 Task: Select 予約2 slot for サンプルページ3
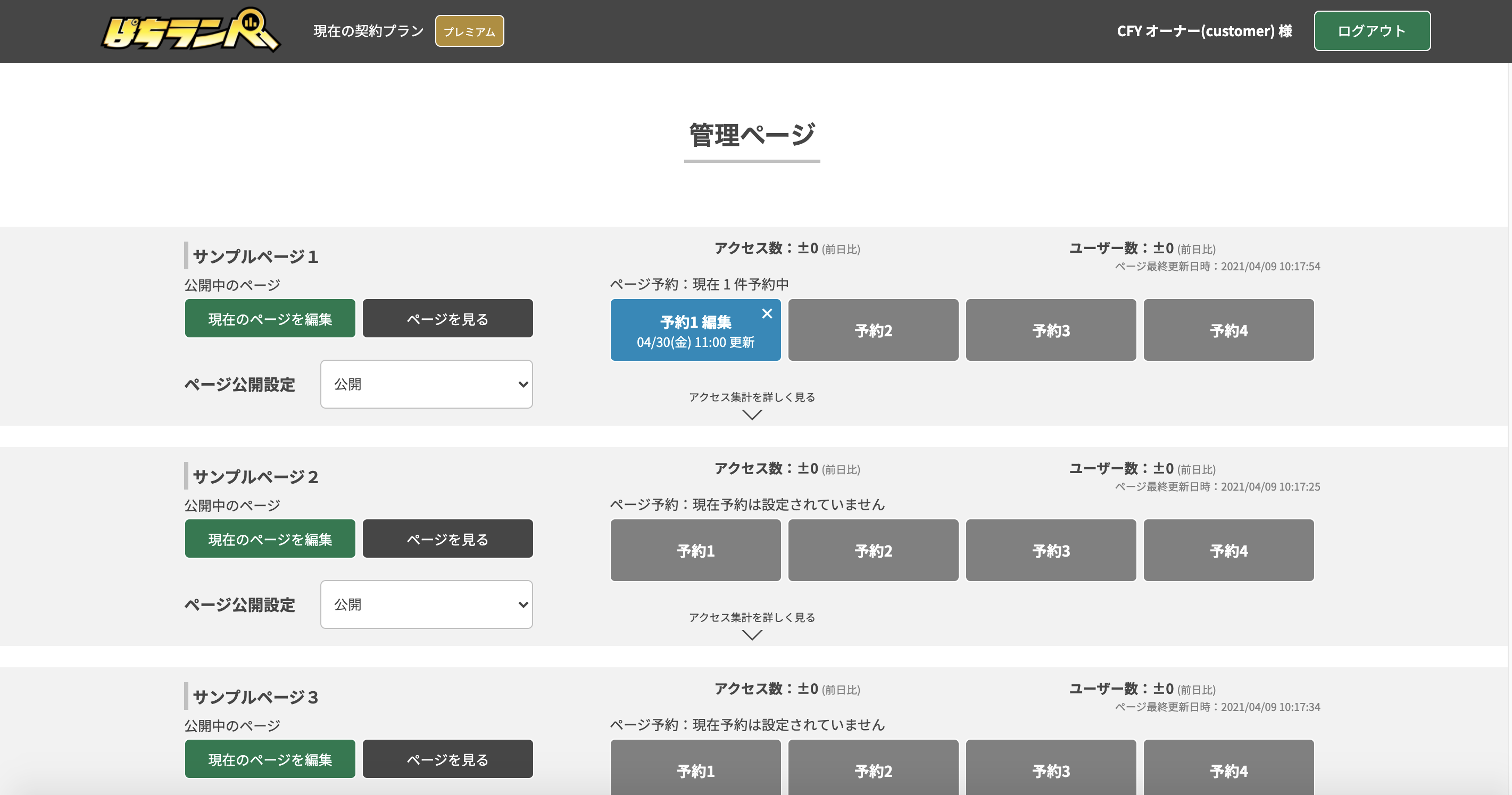(x=873, y=771)
